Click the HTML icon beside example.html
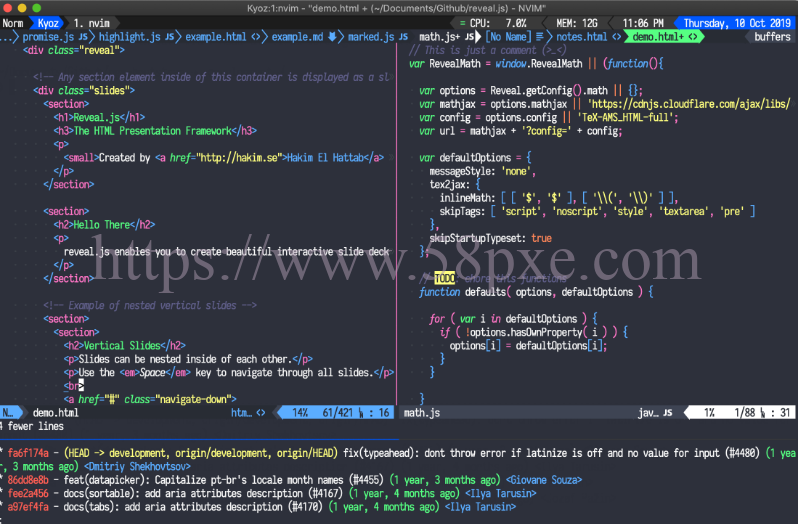 click(255, 37)
